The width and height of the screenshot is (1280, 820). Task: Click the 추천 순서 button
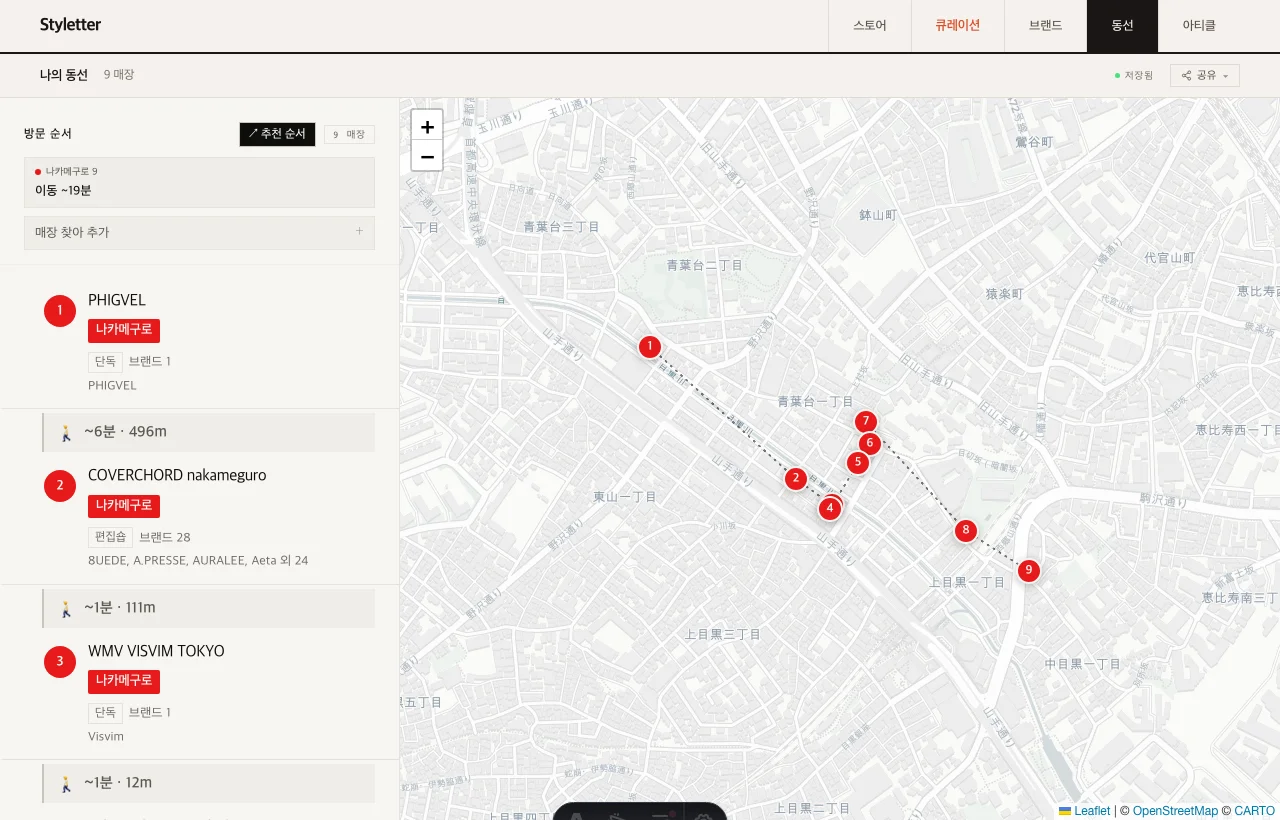(277, 134)
